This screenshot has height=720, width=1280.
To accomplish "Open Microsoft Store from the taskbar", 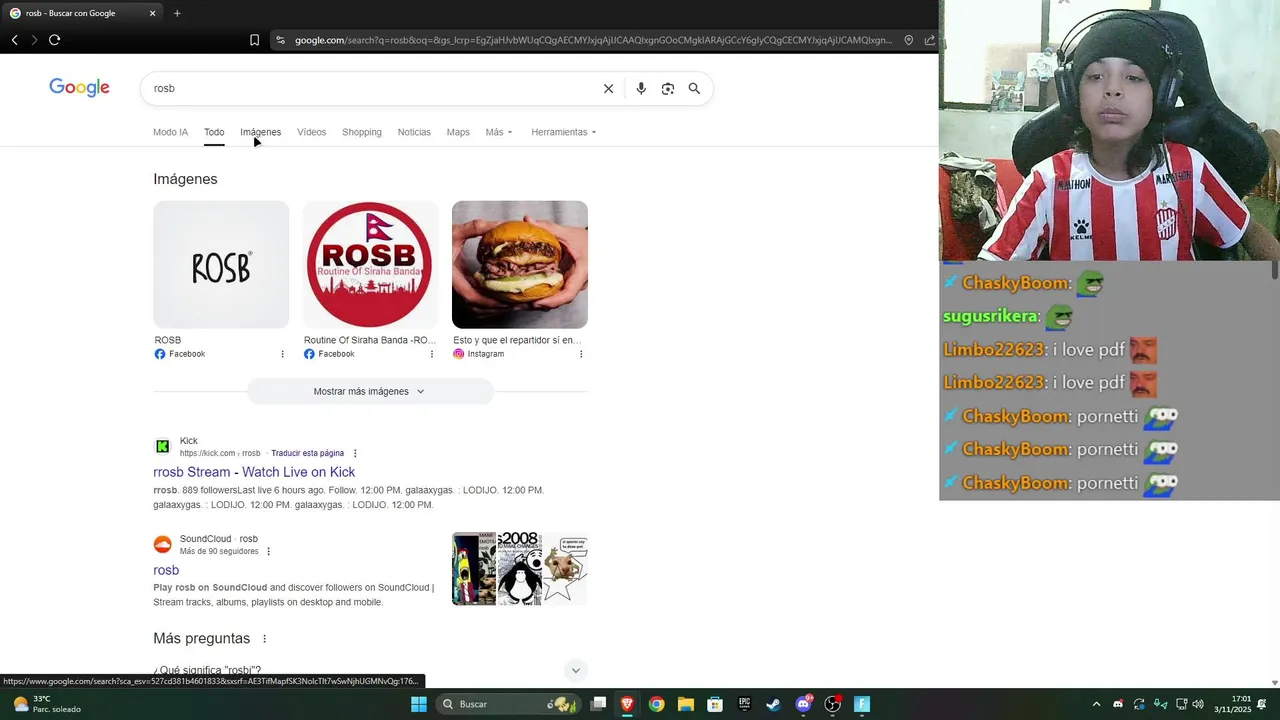I will click(715, 704).
